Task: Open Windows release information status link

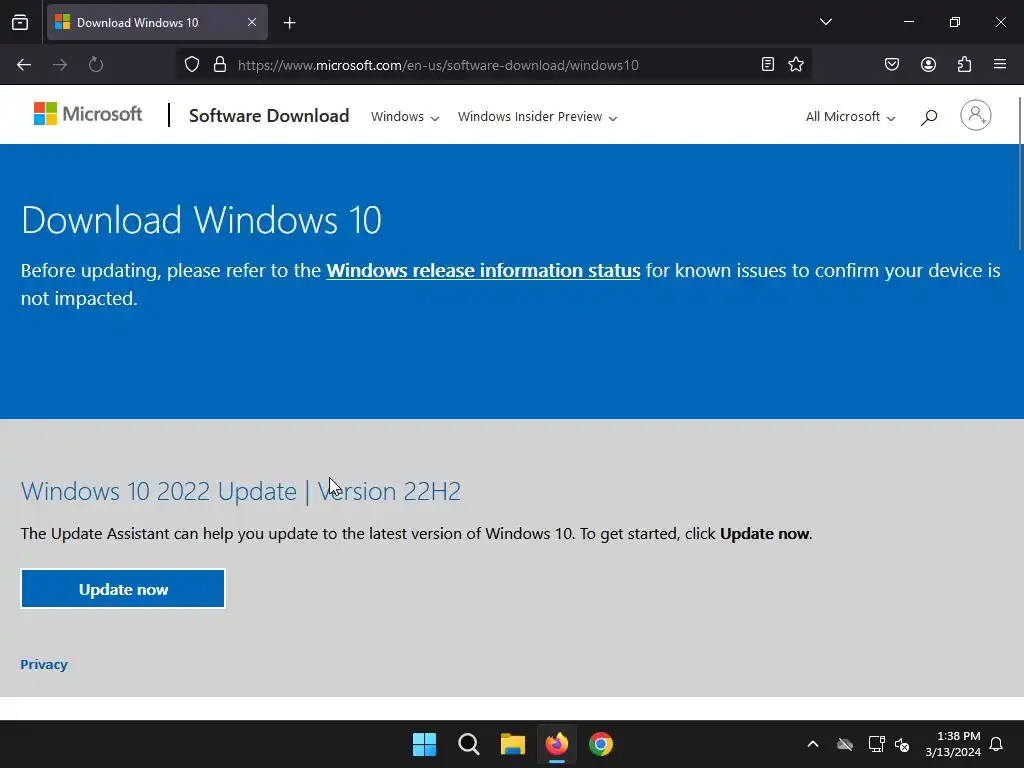Action: click(483, 270)
